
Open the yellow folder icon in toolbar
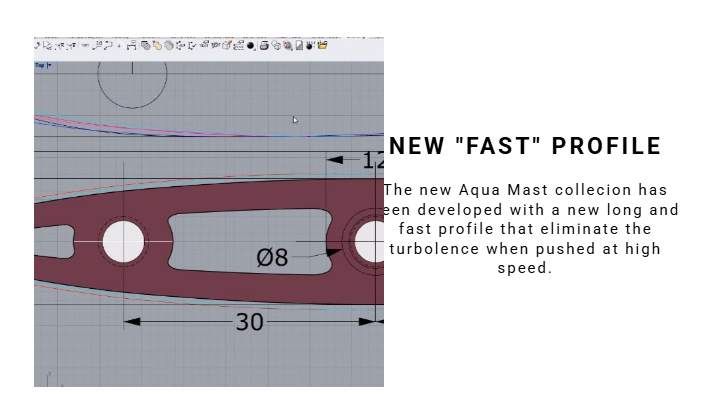(x=322, y=45)
